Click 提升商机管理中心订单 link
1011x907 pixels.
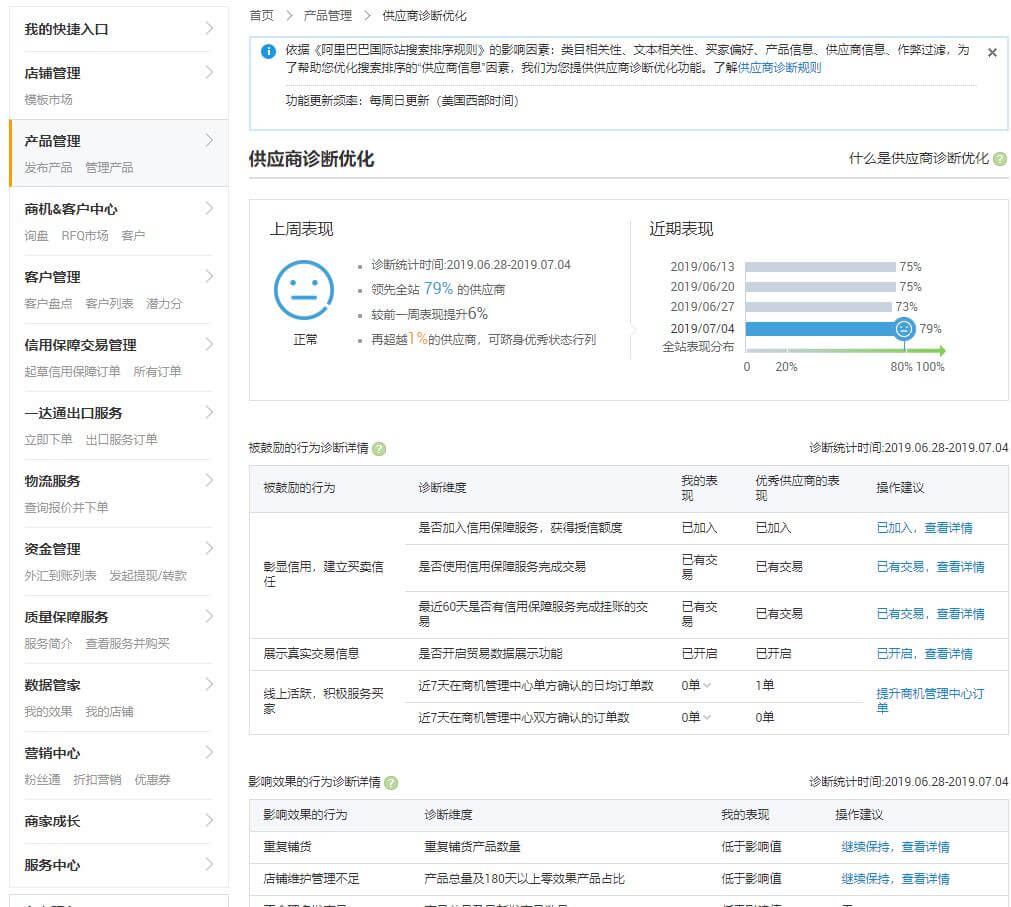point(930,700)
